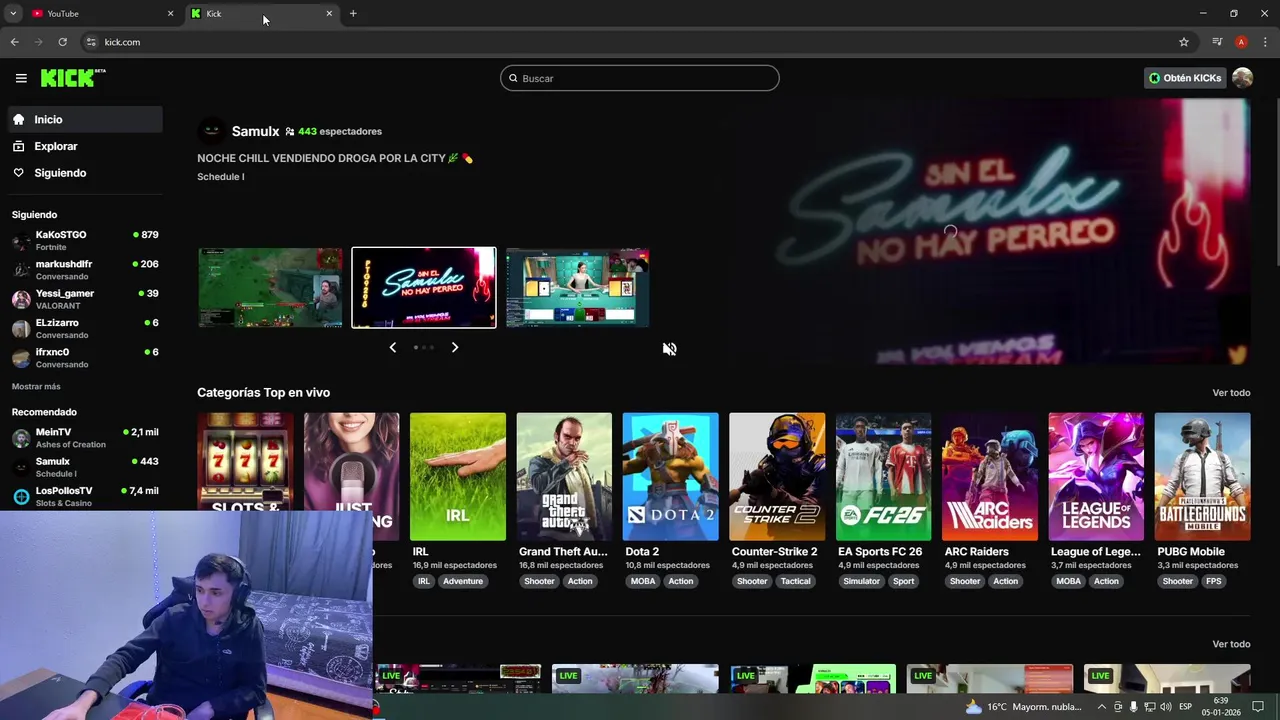Click the Schedule I category link
This screenshot has height=720, width=1280.
coord(221,177)
